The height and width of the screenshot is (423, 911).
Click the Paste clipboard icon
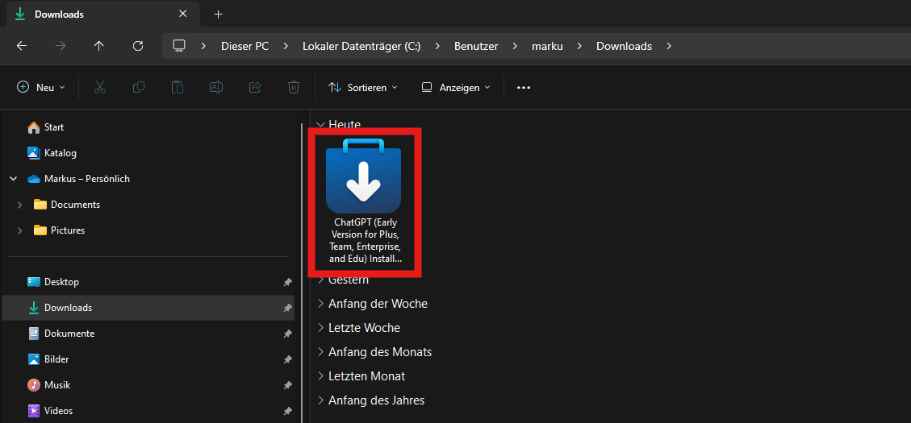177,88
